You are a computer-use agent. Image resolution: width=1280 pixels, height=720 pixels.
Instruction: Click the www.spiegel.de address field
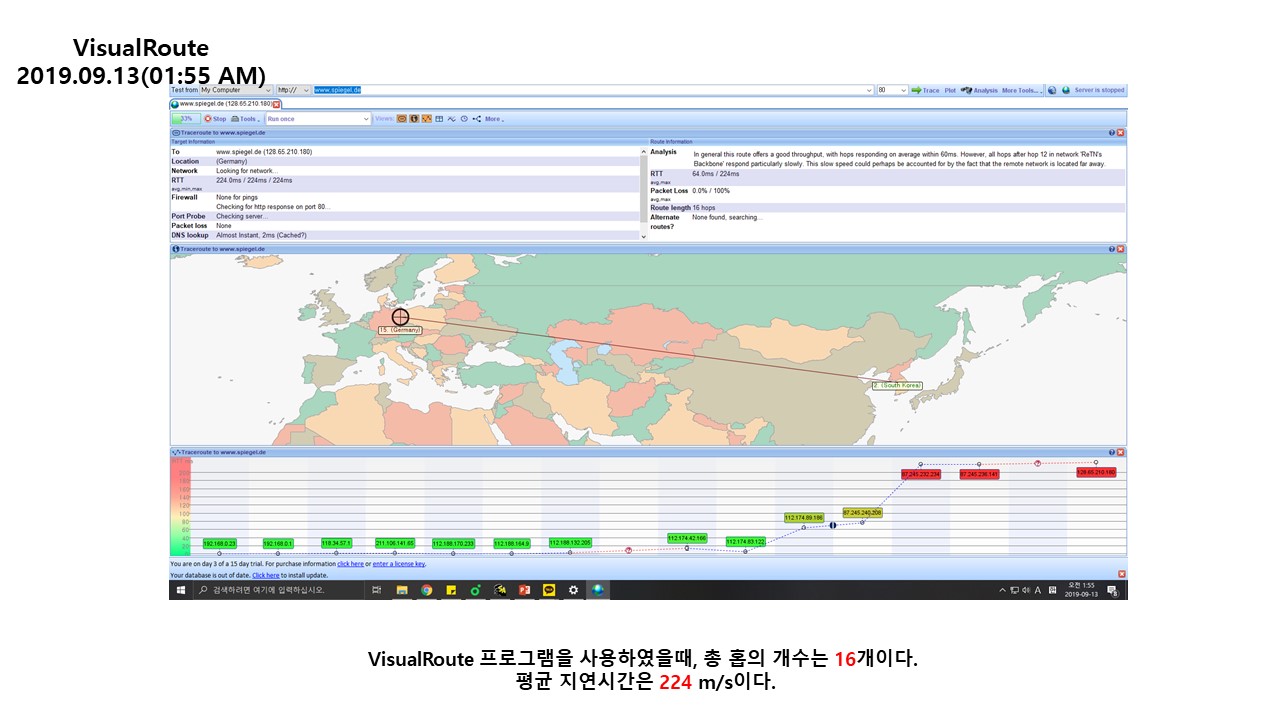click(592, 90)
